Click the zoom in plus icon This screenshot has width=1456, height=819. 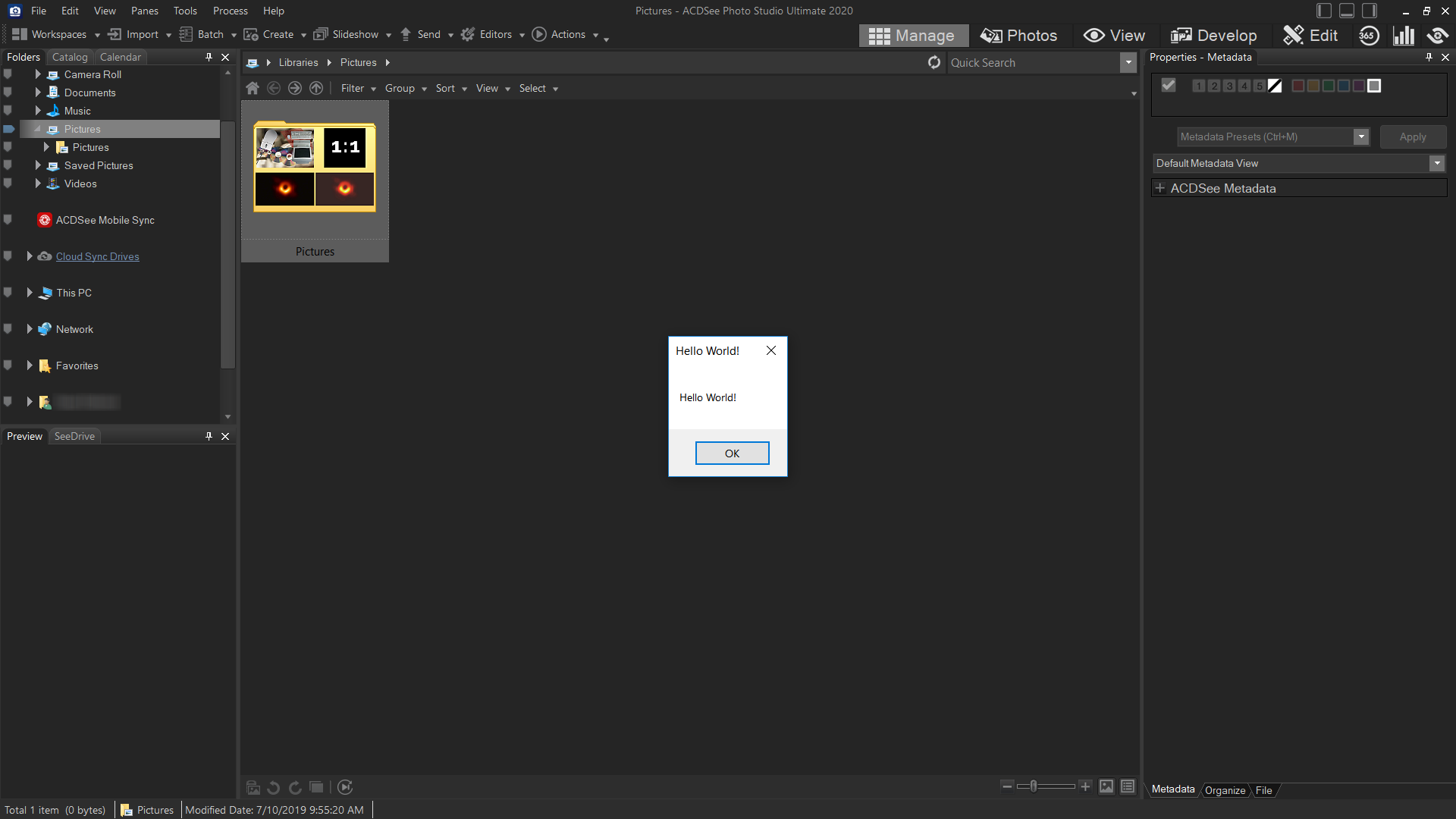[1085, 786]
